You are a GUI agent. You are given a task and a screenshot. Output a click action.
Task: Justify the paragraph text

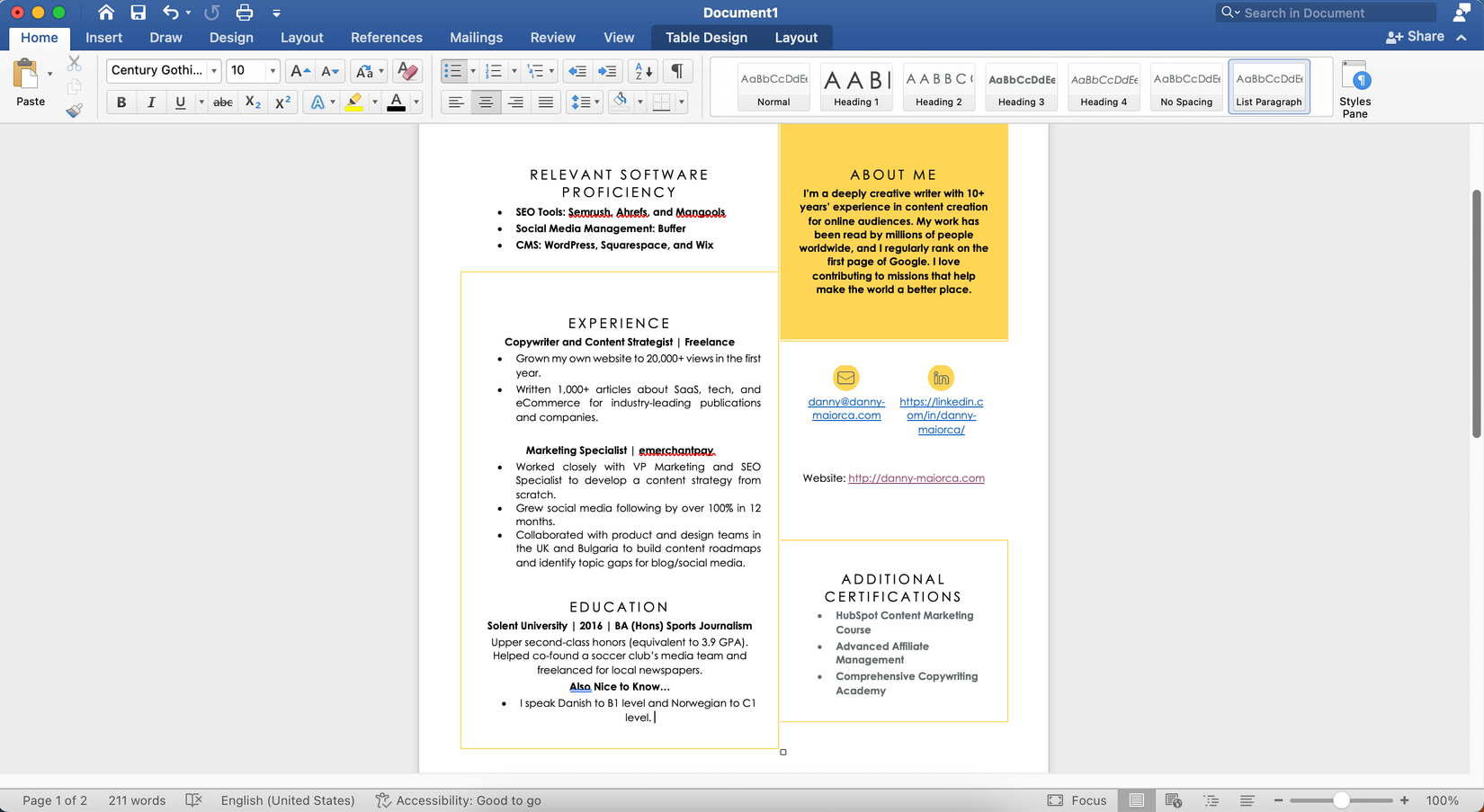pyautogui.click(x=545, y=103)
